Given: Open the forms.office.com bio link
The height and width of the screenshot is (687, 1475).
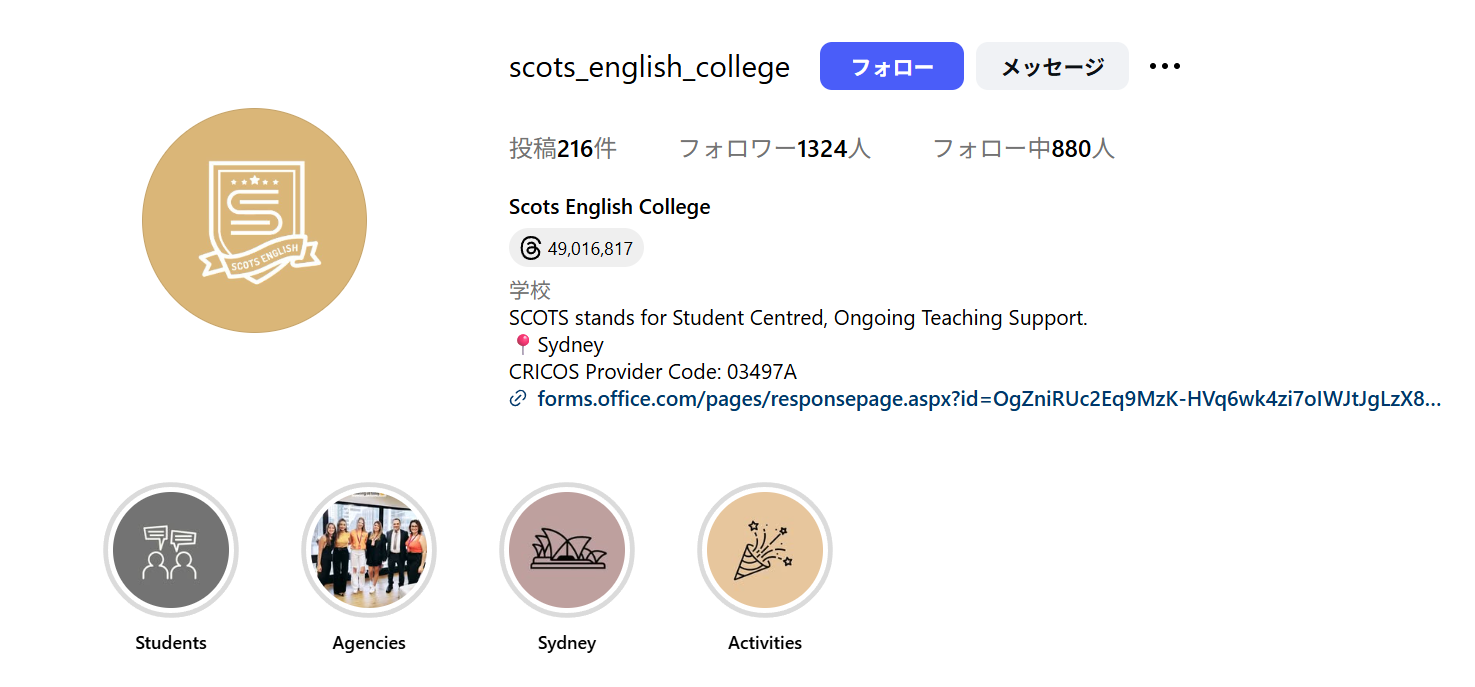Looking at the screenshot, I should 989,399.
